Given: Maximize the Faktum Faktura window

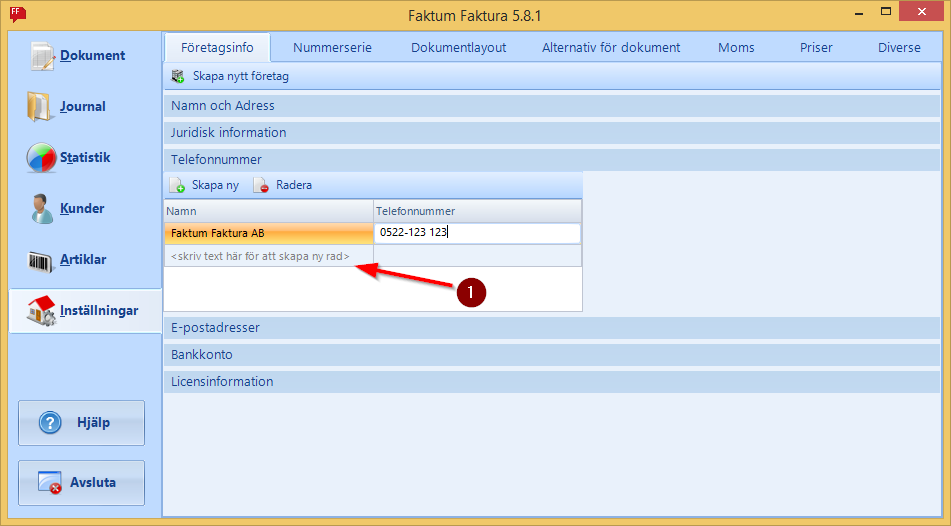Looking at the screenshot, I should coord(885,12).
